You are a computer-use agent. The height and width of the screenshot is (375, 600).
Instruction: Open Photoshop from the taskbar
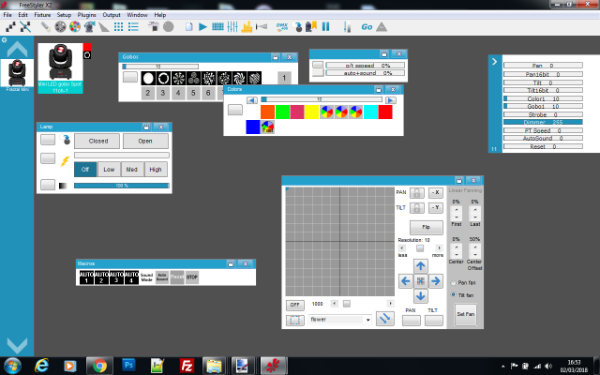click(129, 365)
